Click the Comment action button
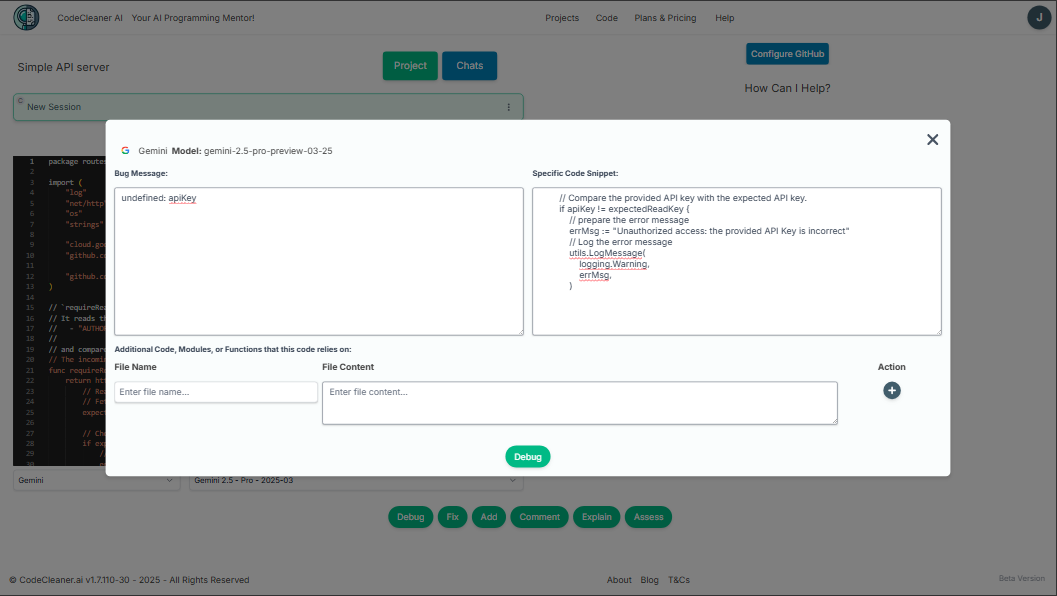The width and height of the screenshot is (1057, 596). click(539, 517)
